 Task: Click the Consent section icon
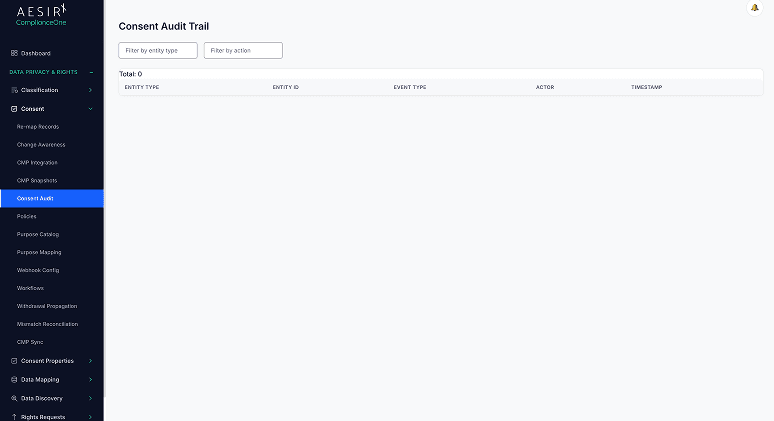tap(13, 108)
